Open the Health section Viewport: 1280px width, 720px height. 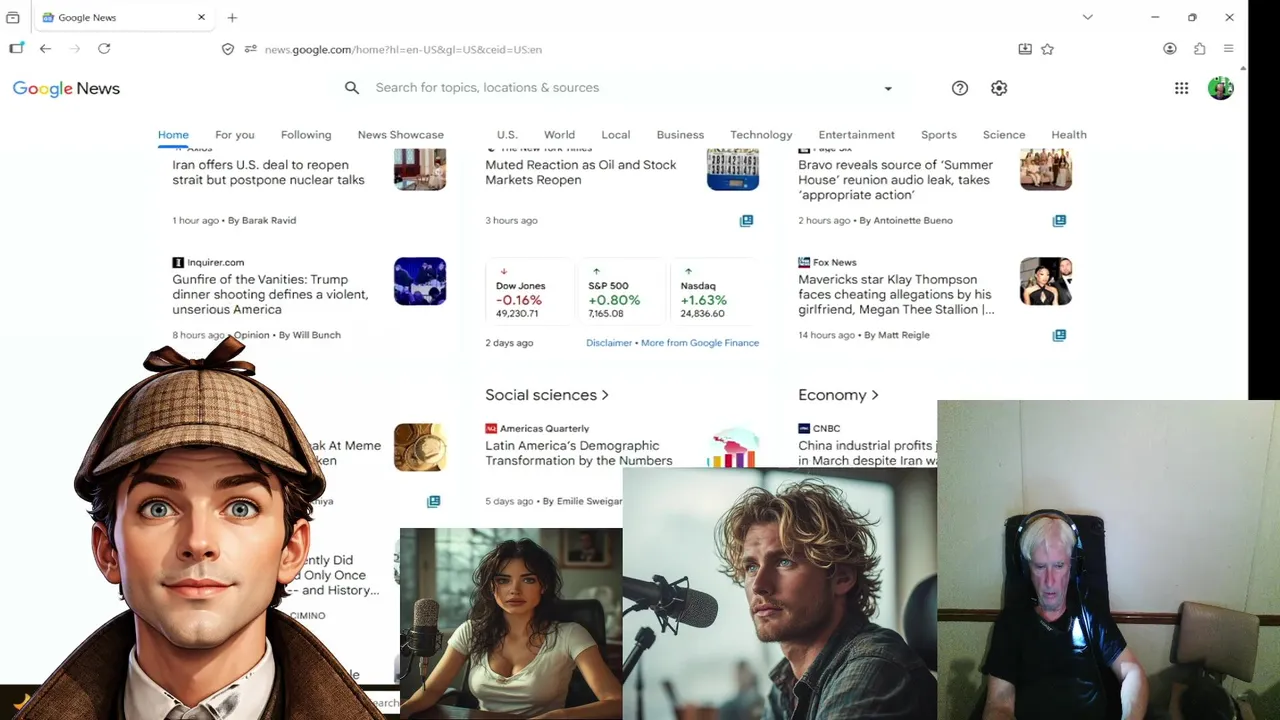[1069, 135]
